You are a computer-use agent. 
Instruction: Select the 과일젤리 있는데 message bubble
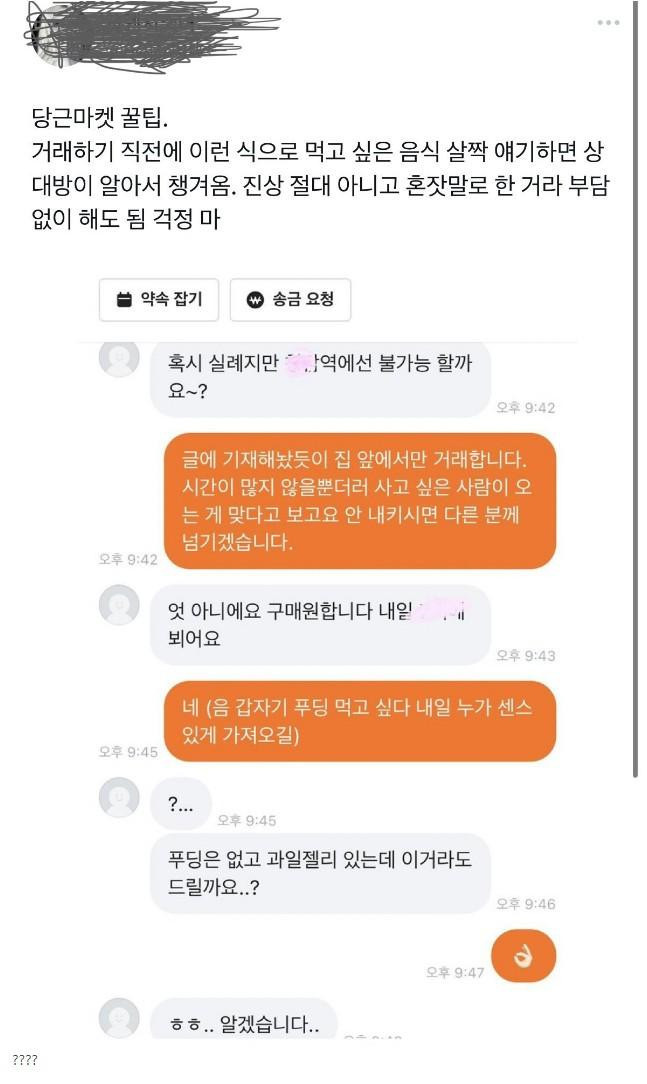click(320, 873)
